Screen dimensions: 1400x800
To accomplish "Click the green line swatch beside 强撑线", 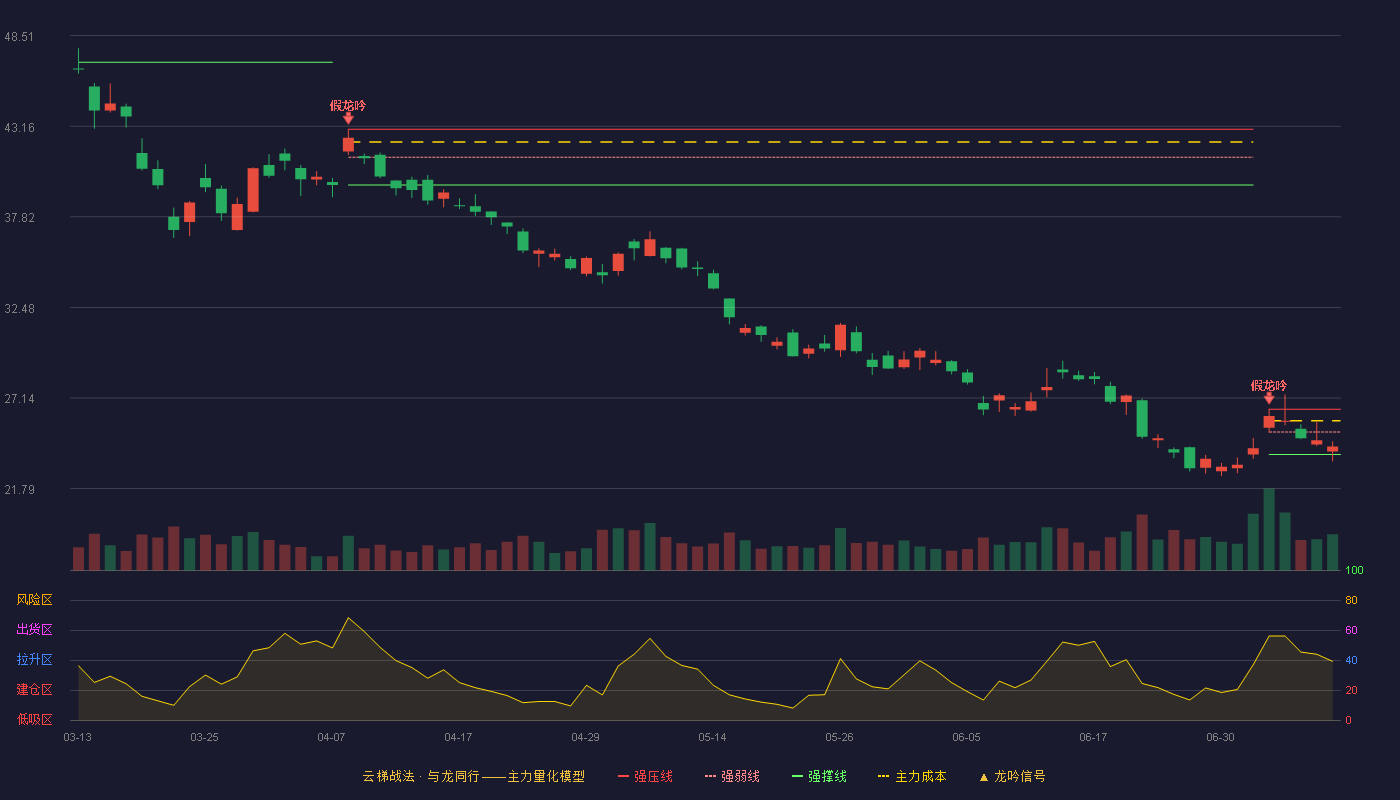I will [x=798, y=776].
